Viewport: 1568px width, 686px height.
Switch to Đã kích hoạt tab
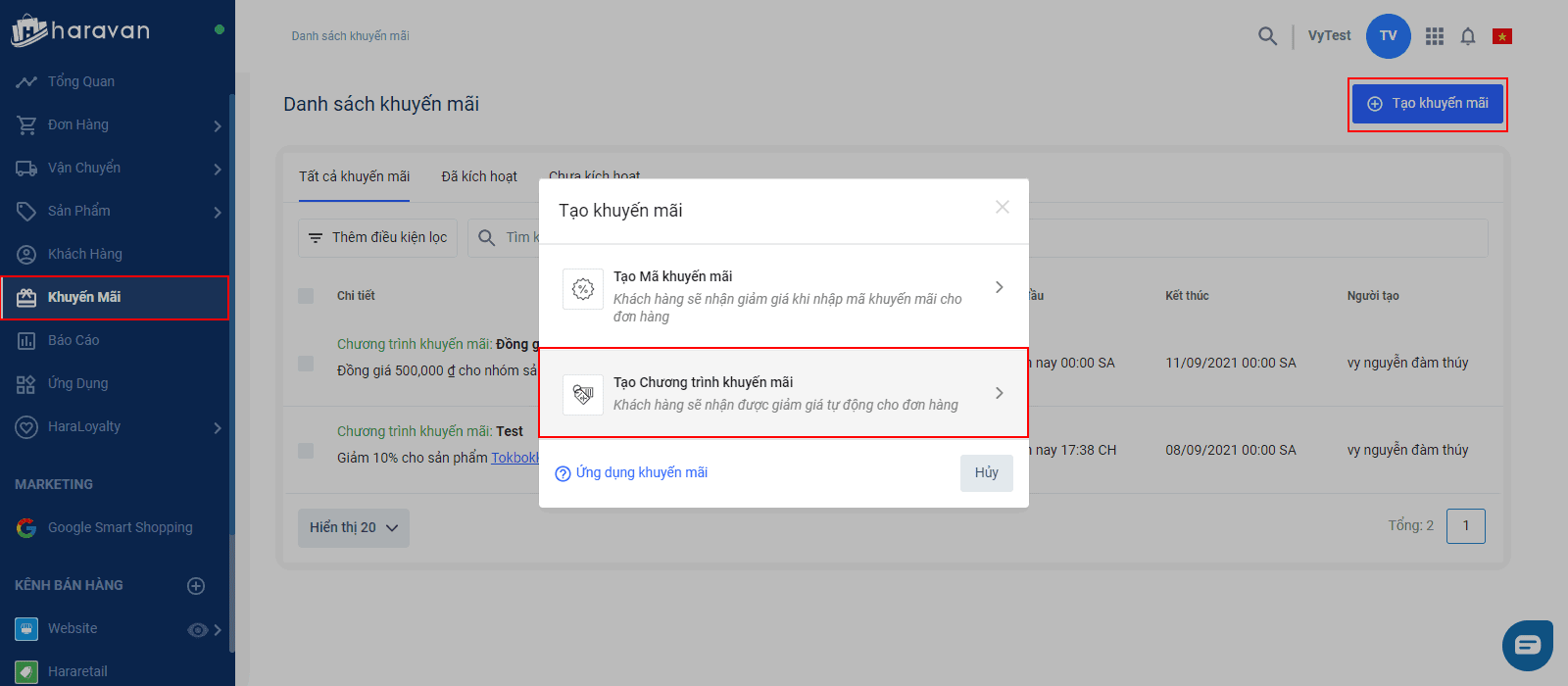click(x=479, y=176)
